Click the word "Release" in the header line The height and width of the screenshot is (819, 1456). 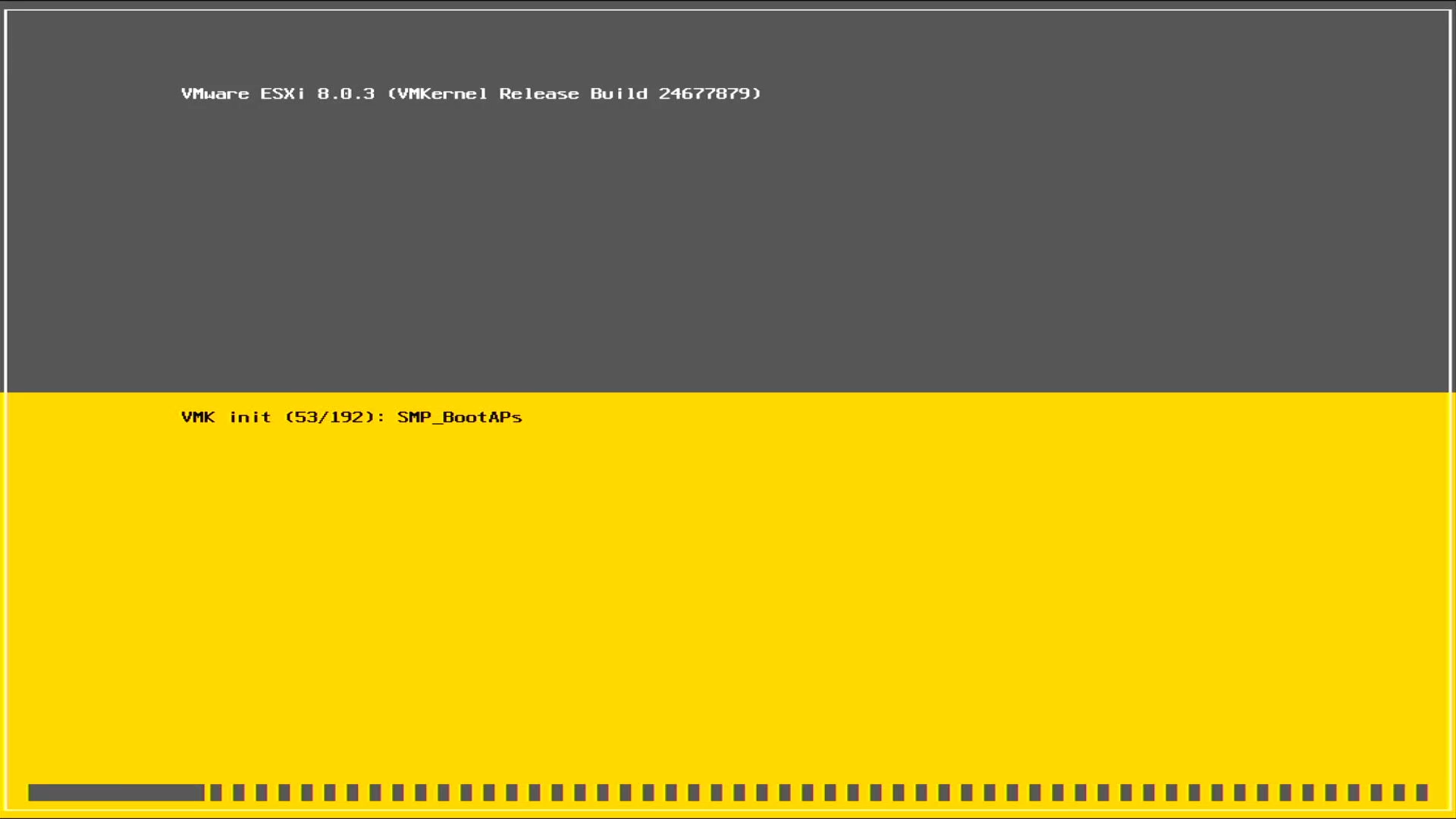click(538, 93)
